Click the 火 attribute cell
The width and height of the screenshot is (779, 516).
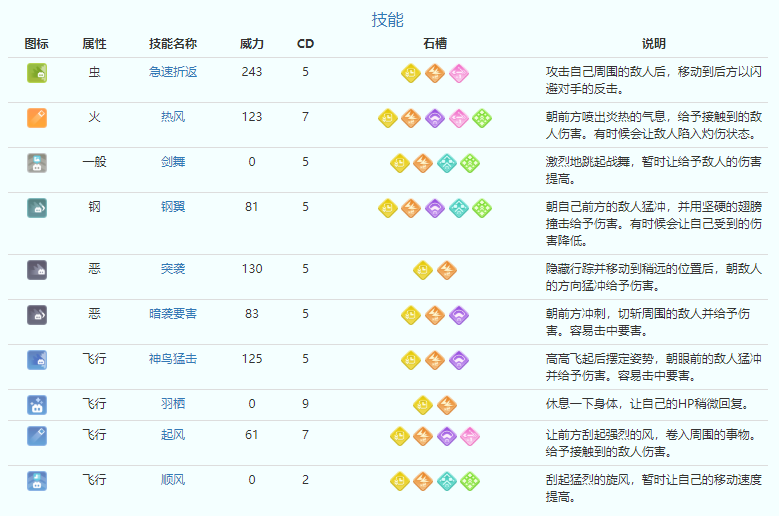click(94, 117)
